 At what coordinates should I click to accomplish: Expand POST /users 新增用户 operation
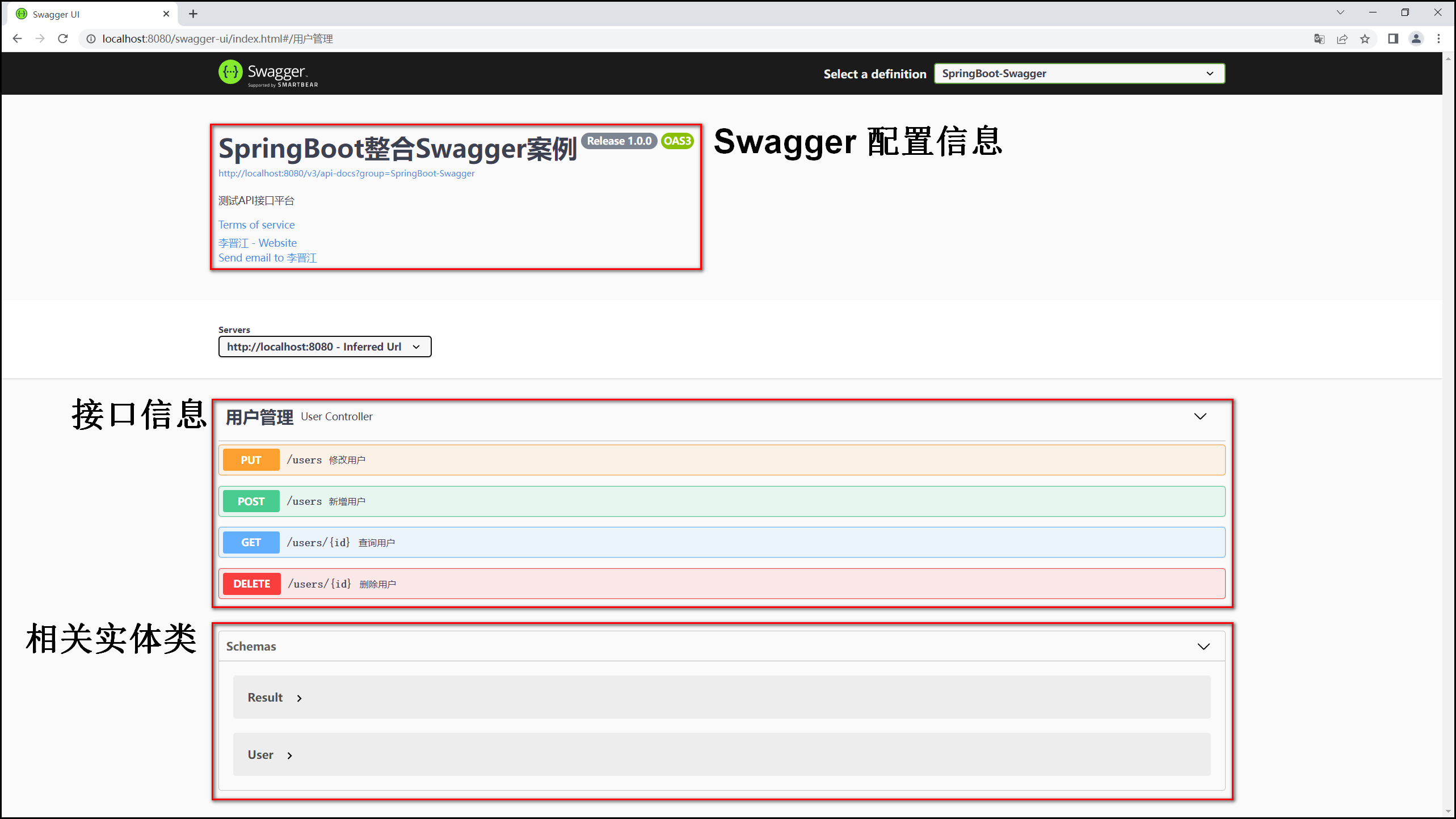(722, 501)
